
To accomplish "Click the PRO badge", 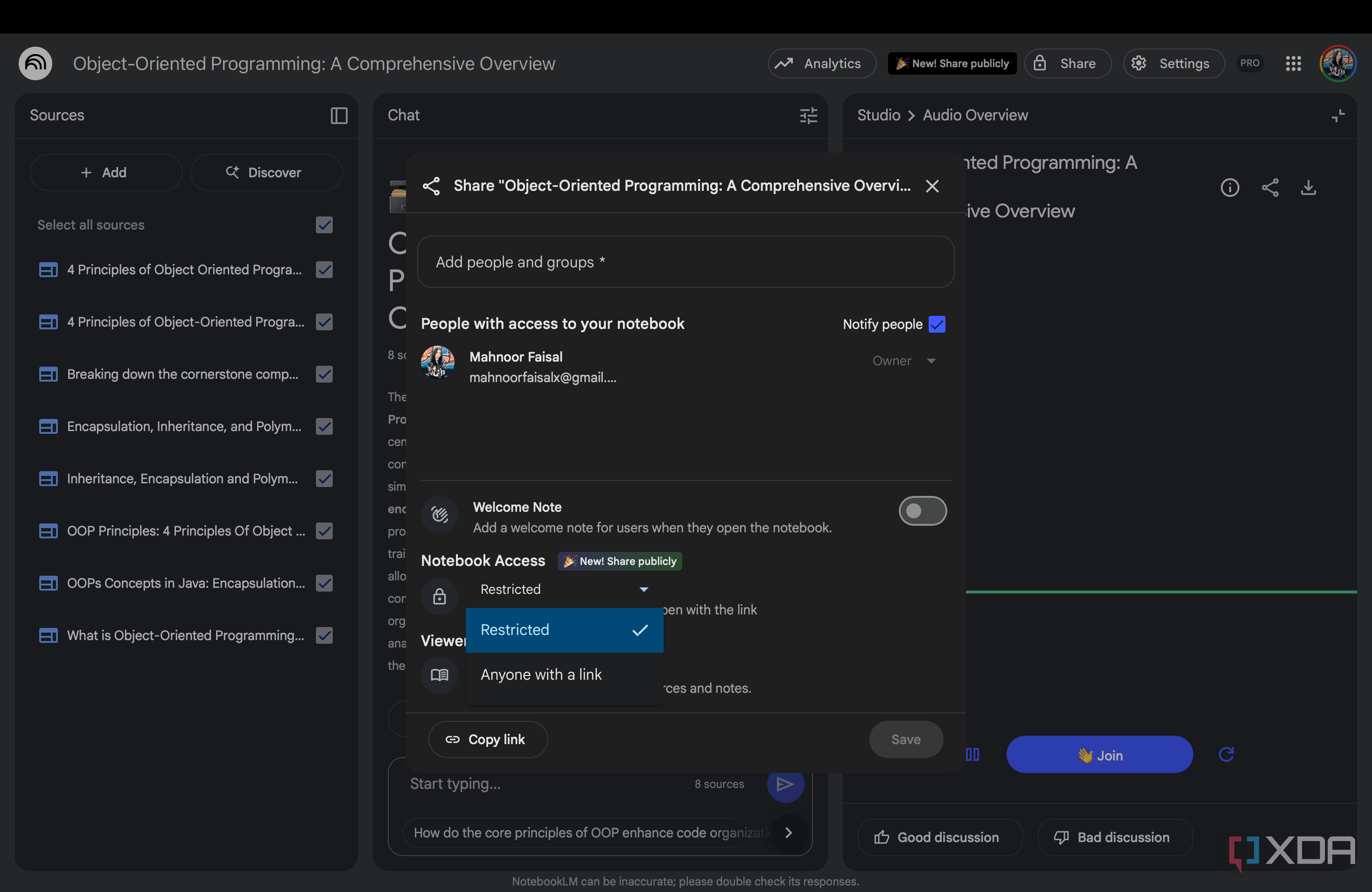I will pos(1249,63).
